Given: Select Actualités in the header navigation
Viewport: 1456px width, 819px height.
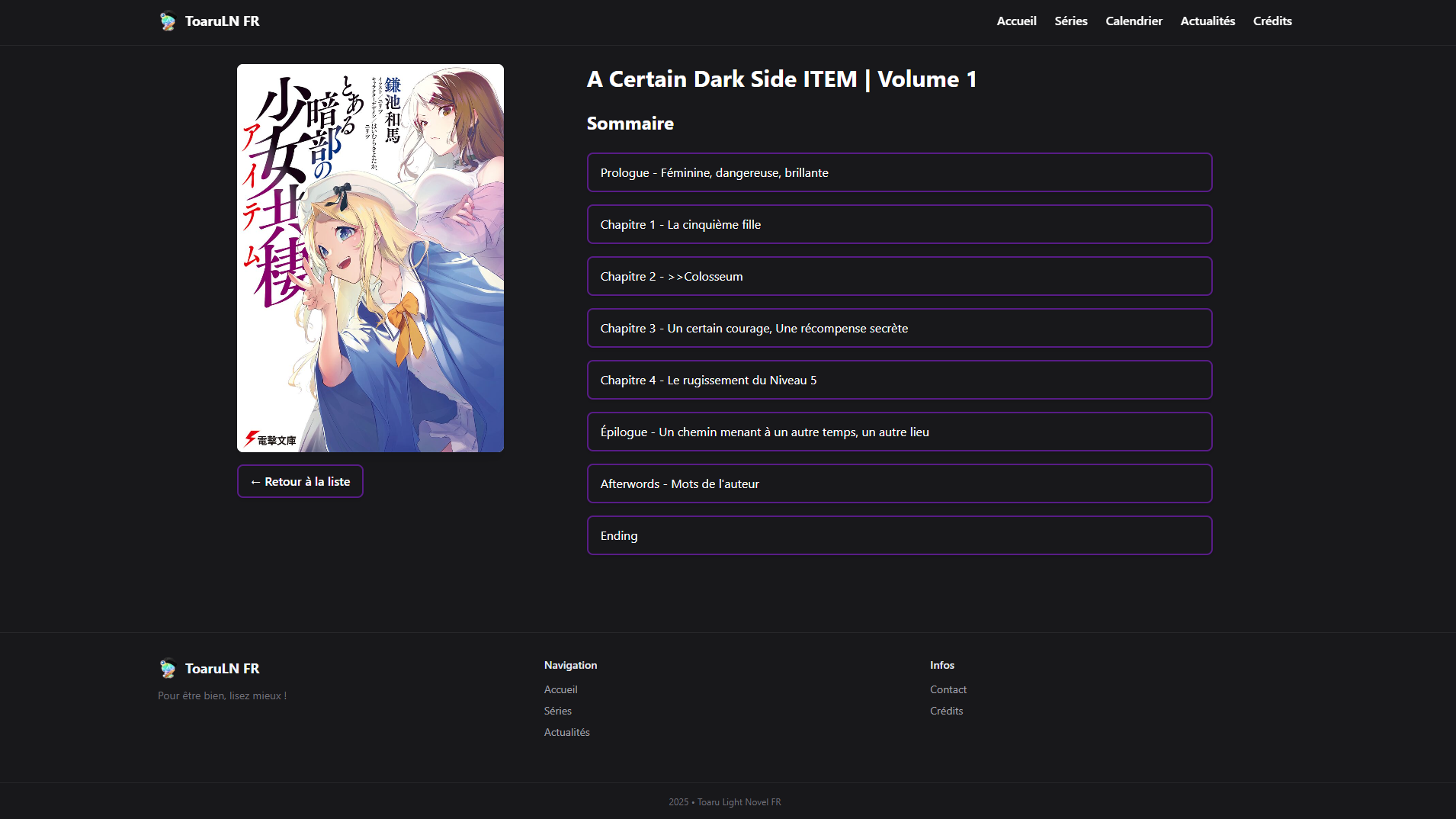Looking at the screenshot, I should coord(1207,21).
